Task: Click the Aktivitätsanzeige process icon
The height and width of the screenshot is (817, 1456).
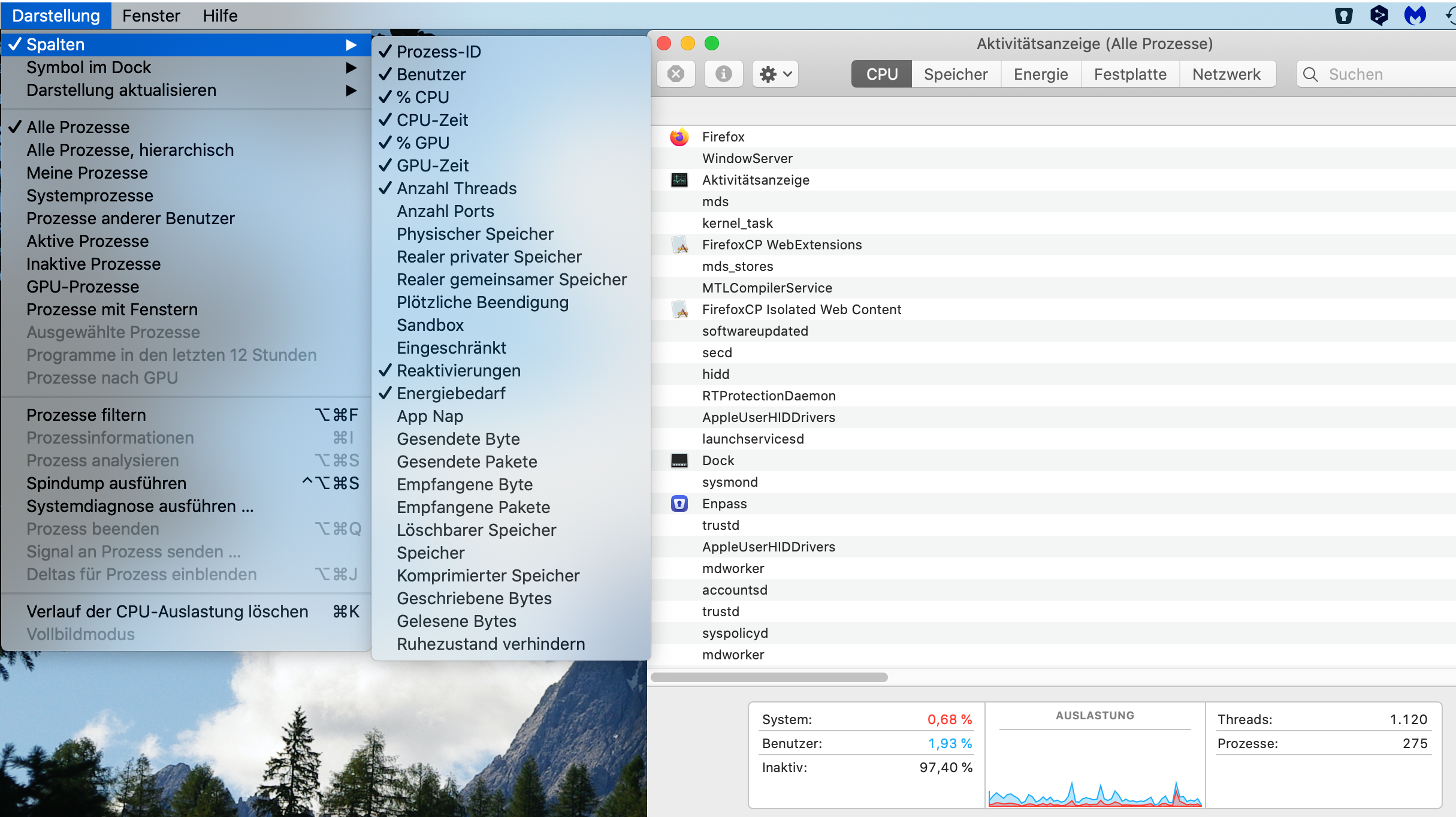Action: [x=679, y=180]
